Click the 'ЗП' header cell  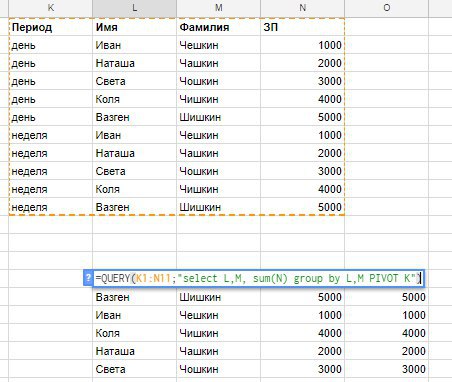303,27
